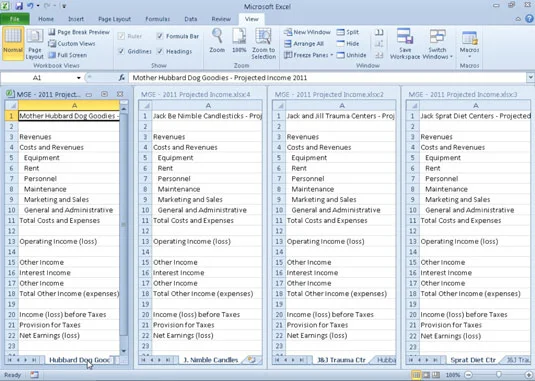
Task: Click scroll down arrow in first window
Action: [x=124, y=351]
